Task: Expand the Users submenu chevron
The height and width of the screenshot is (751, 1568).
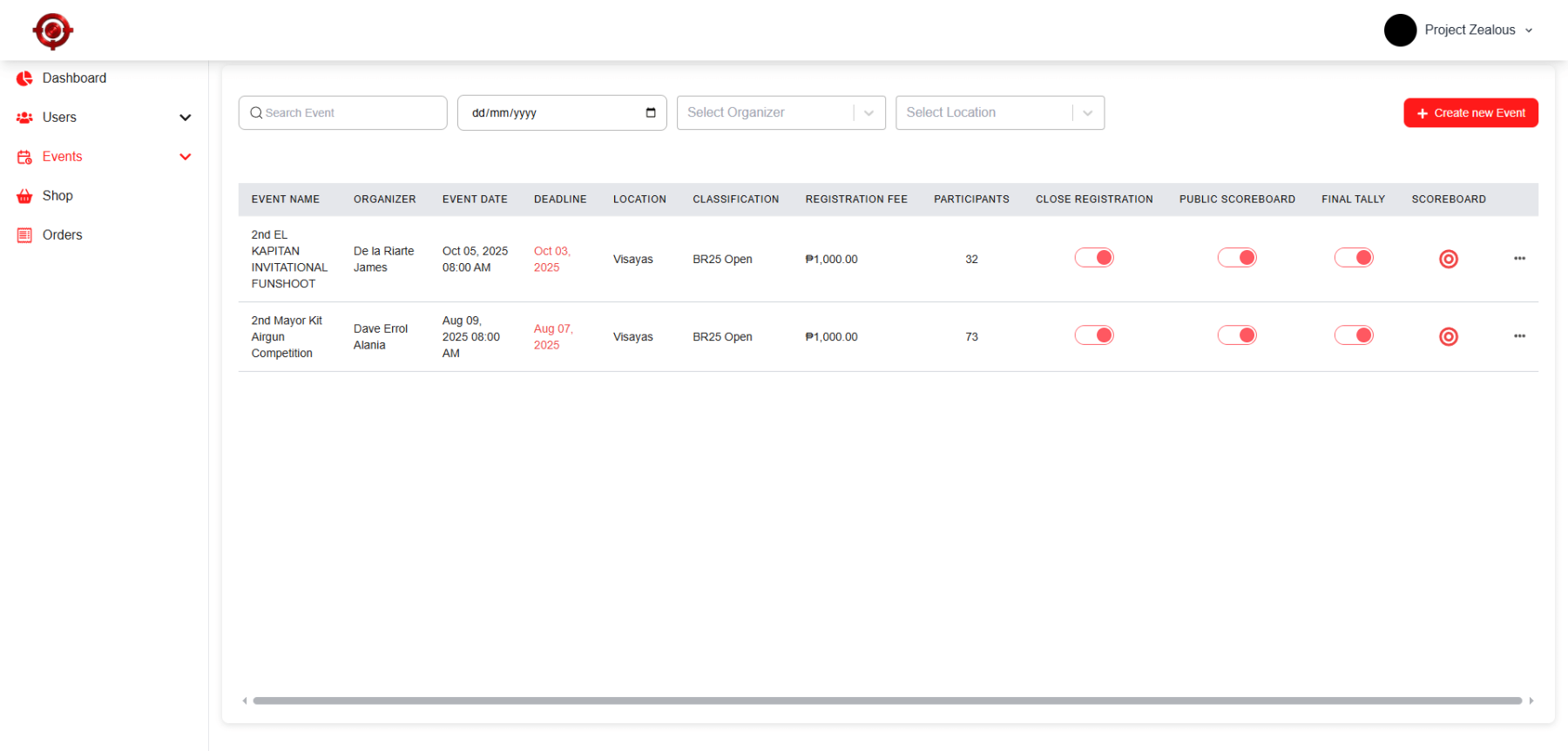Action: [185, 118]
